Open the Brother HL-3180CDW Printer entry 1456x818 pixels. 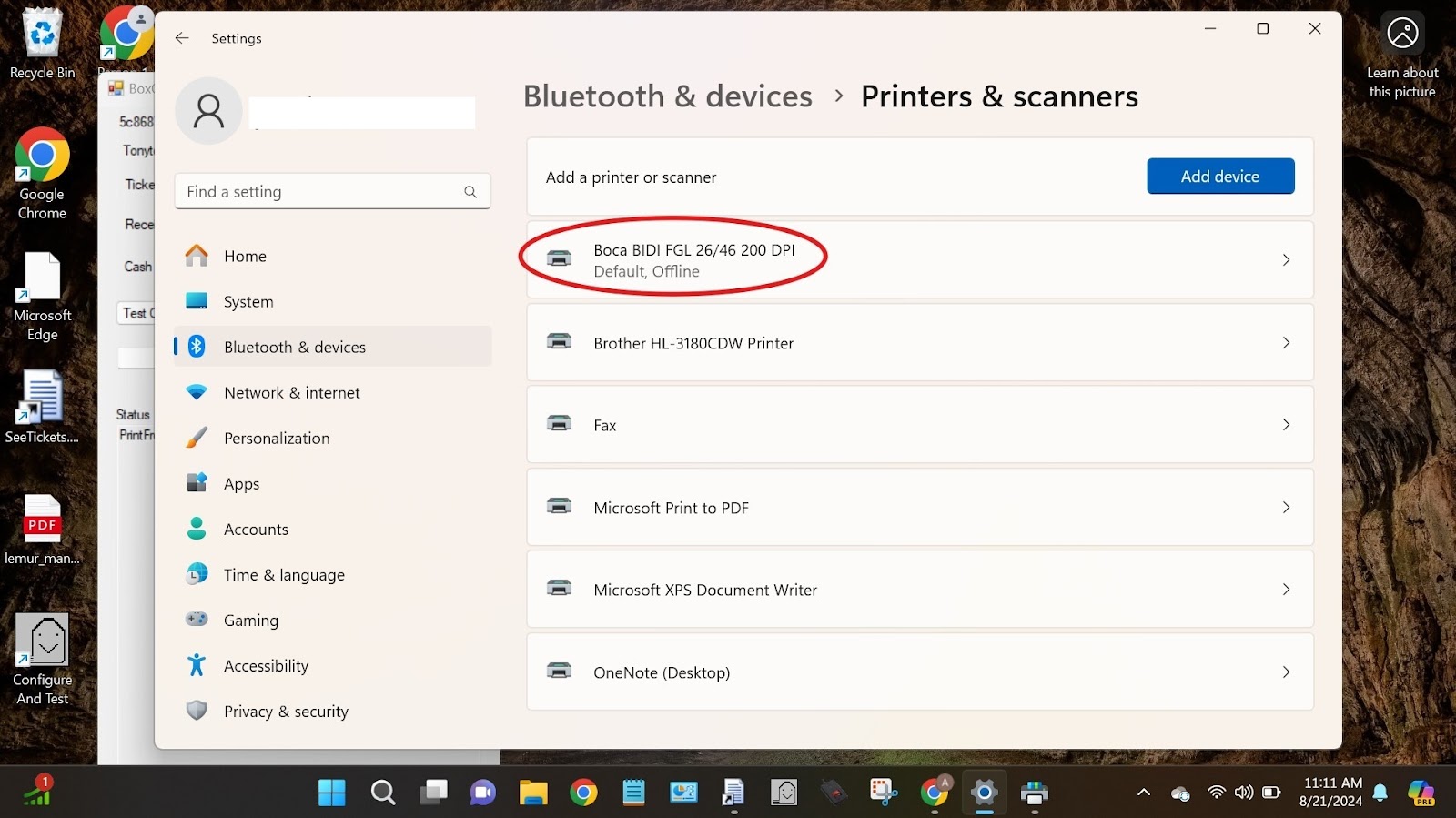[920, 343]
